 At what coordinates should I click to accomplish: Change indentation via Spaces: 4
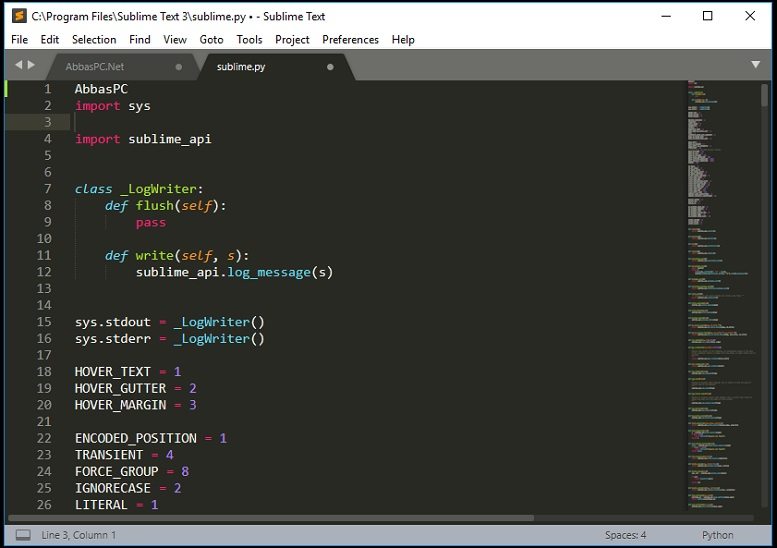tap(625, 535)
